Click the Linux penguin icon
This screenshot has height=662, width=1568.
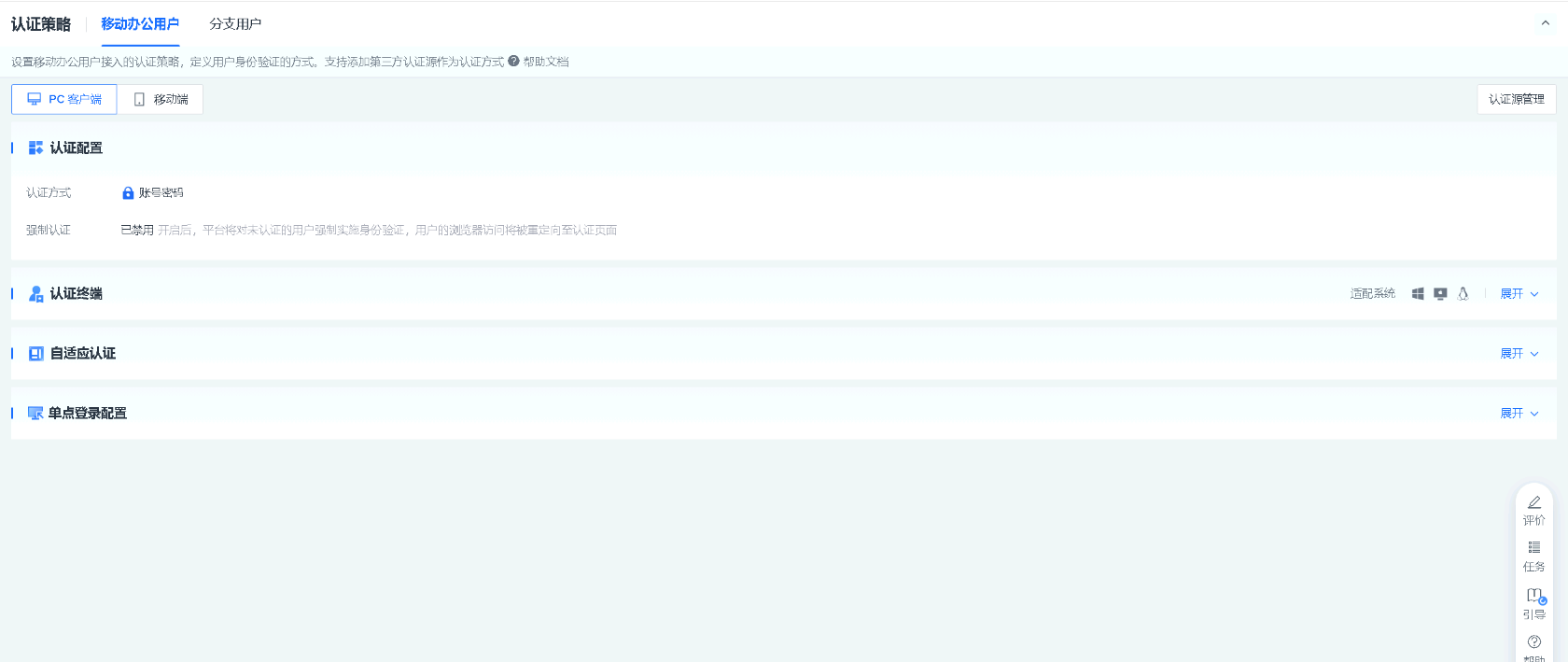pyautogui.click(x=1463, y=294)
